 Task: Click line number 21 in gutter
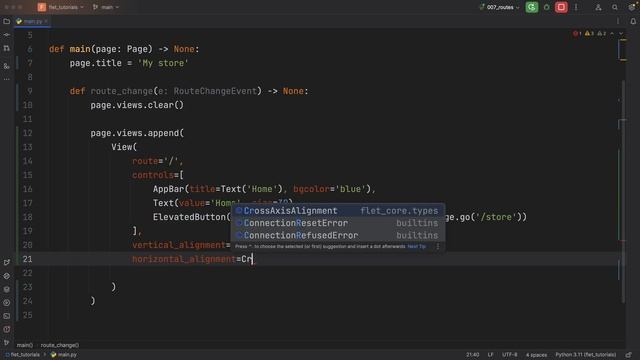27,259
